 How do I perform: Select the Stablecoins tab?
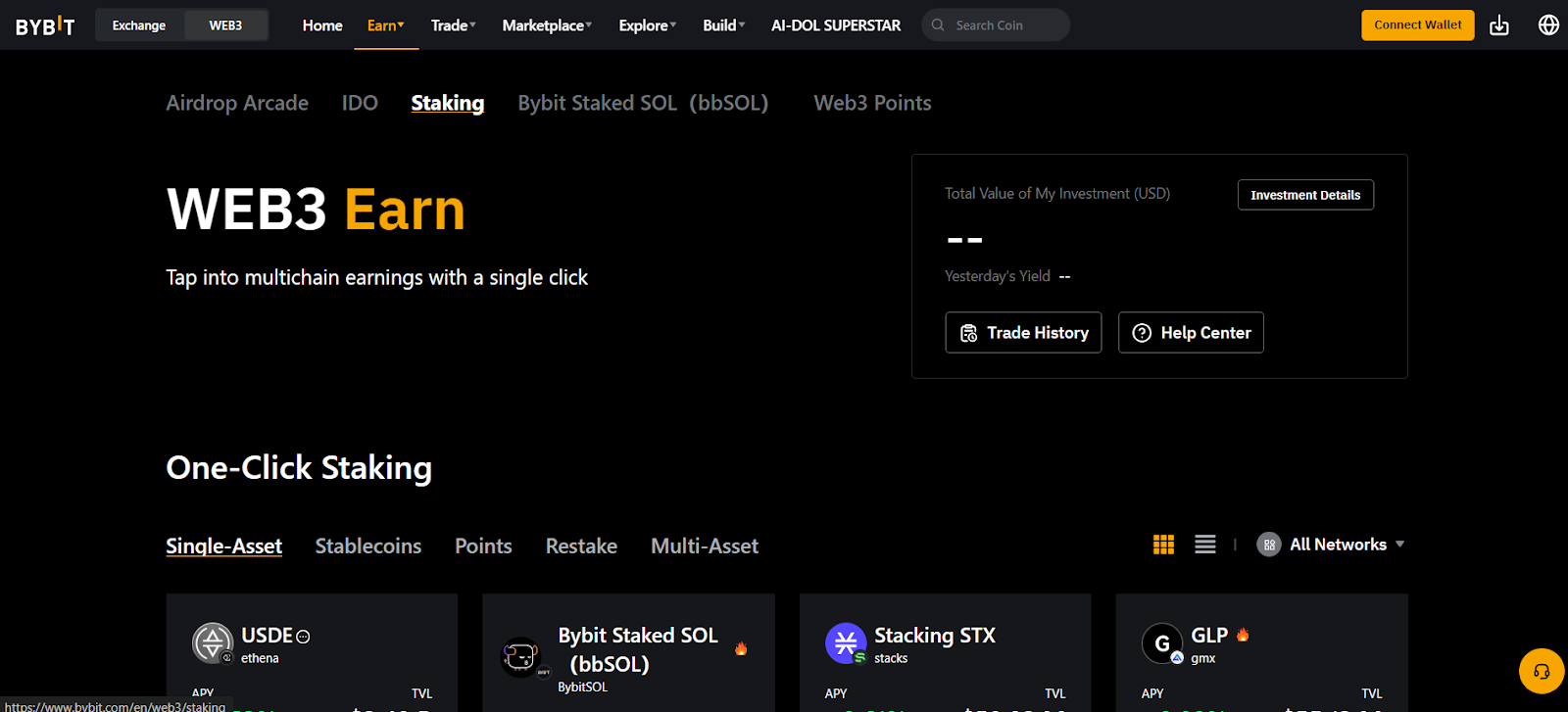click(x=368, y=546)
